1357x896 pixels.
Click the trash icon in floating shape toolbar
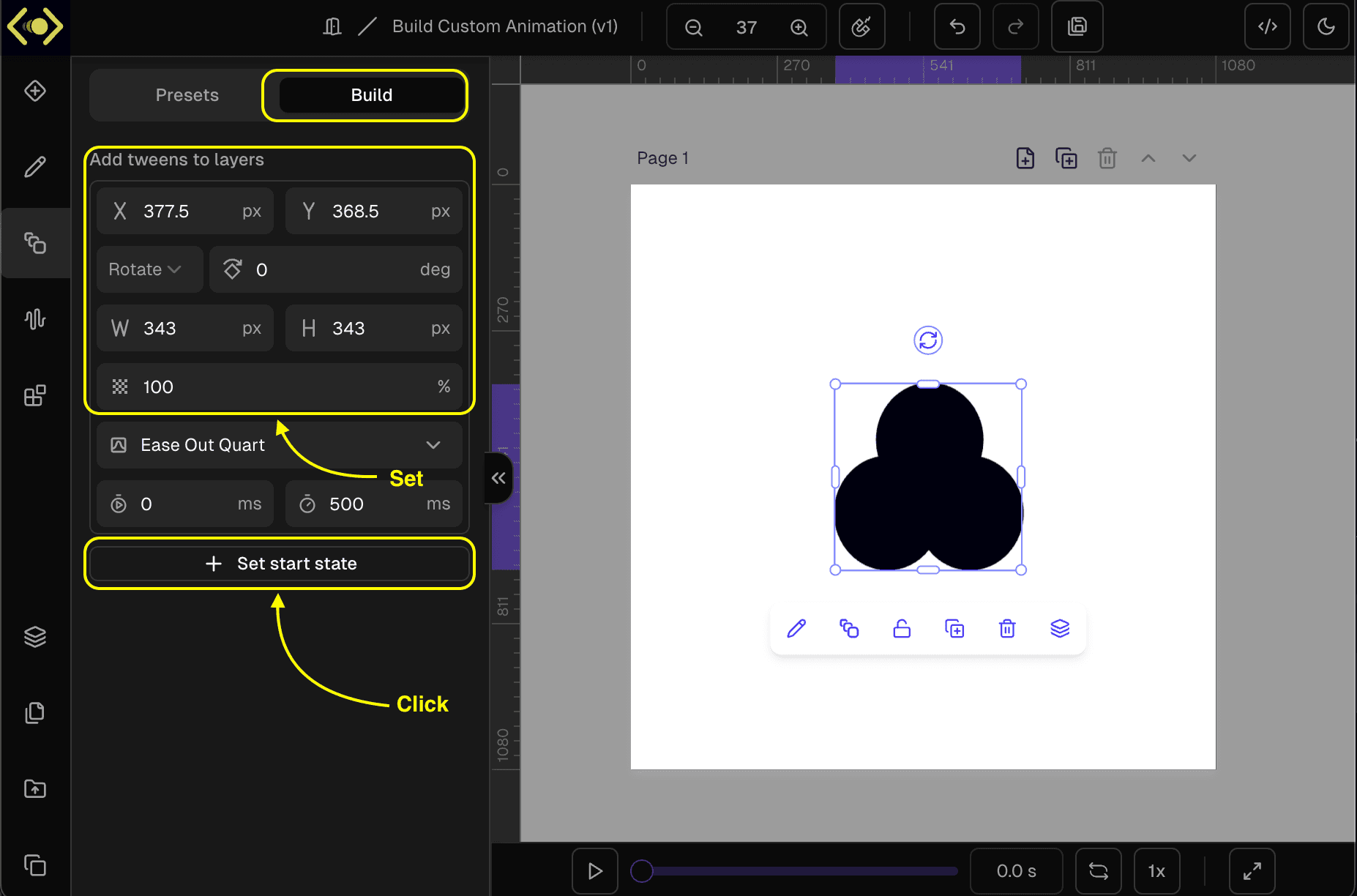1007,629
